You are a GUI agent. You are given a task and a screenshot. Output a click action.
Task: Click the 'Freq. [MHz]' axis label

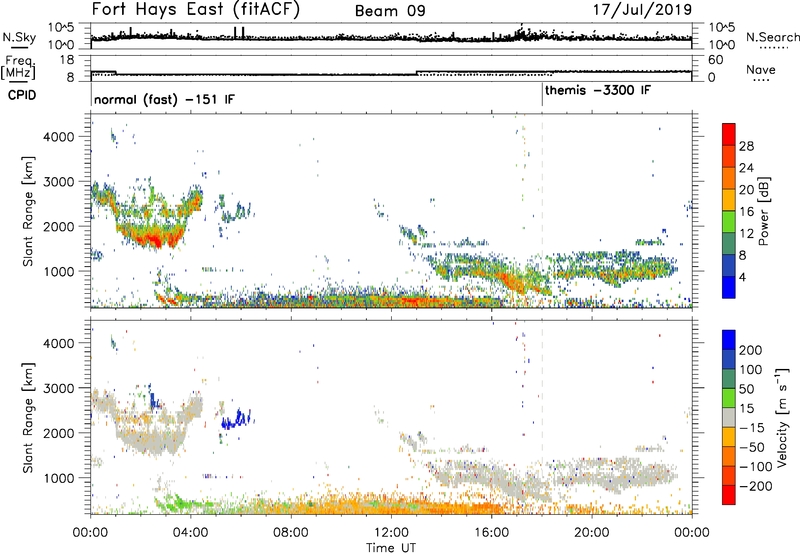[x=18, y=68]
